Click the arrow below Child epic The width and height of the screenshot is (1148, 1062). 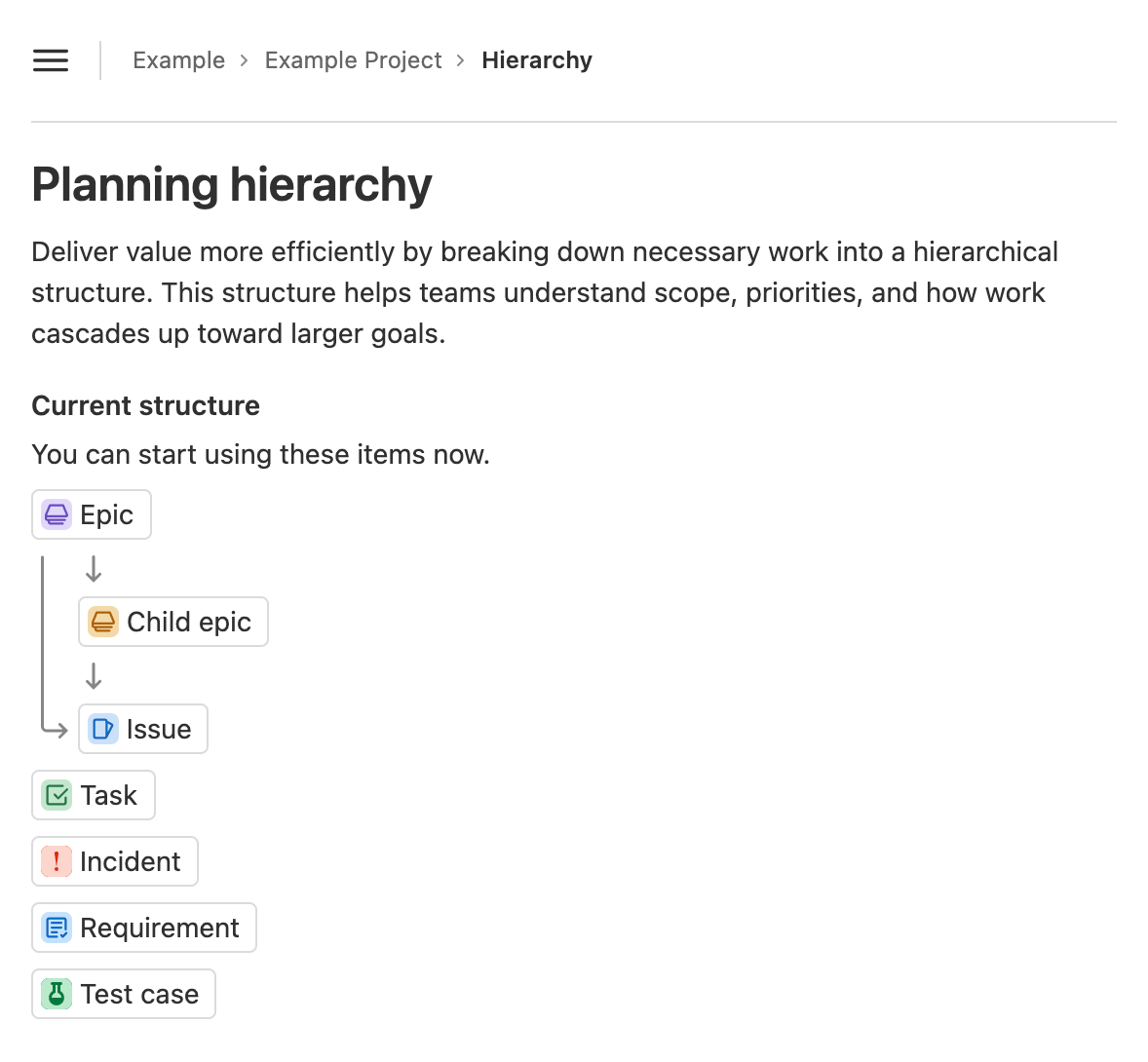[x=93, y=675]
